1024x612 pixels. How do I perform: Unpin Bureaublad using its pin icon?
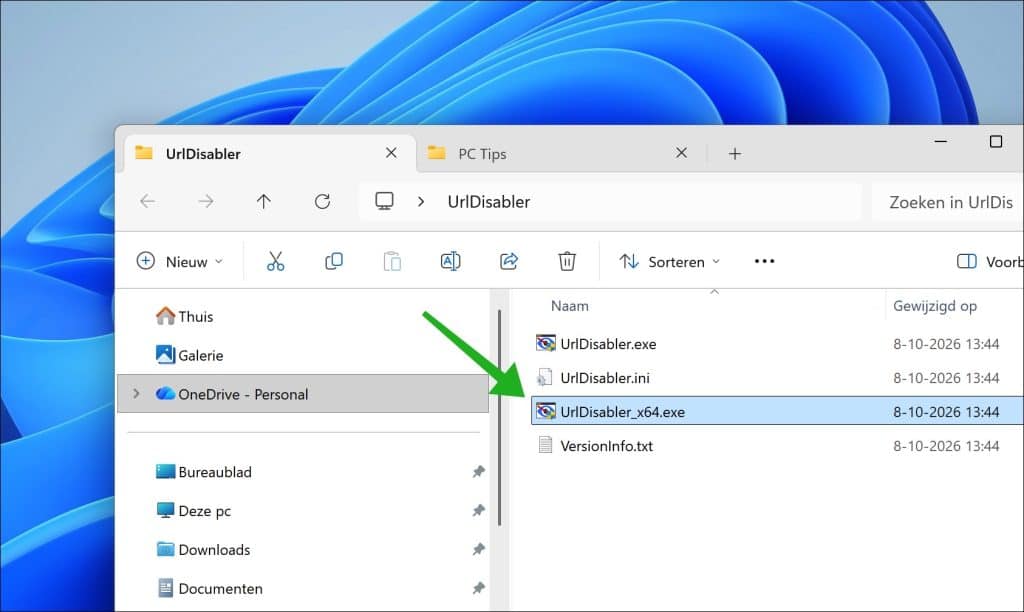479,471
